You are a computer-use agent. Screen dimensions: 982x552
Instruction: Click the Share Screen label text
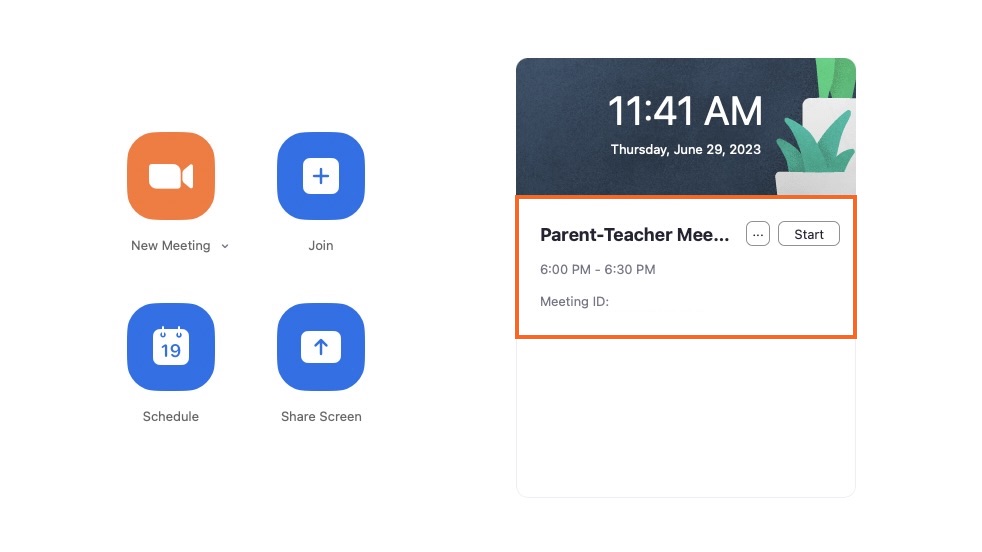tap(321, 417)
